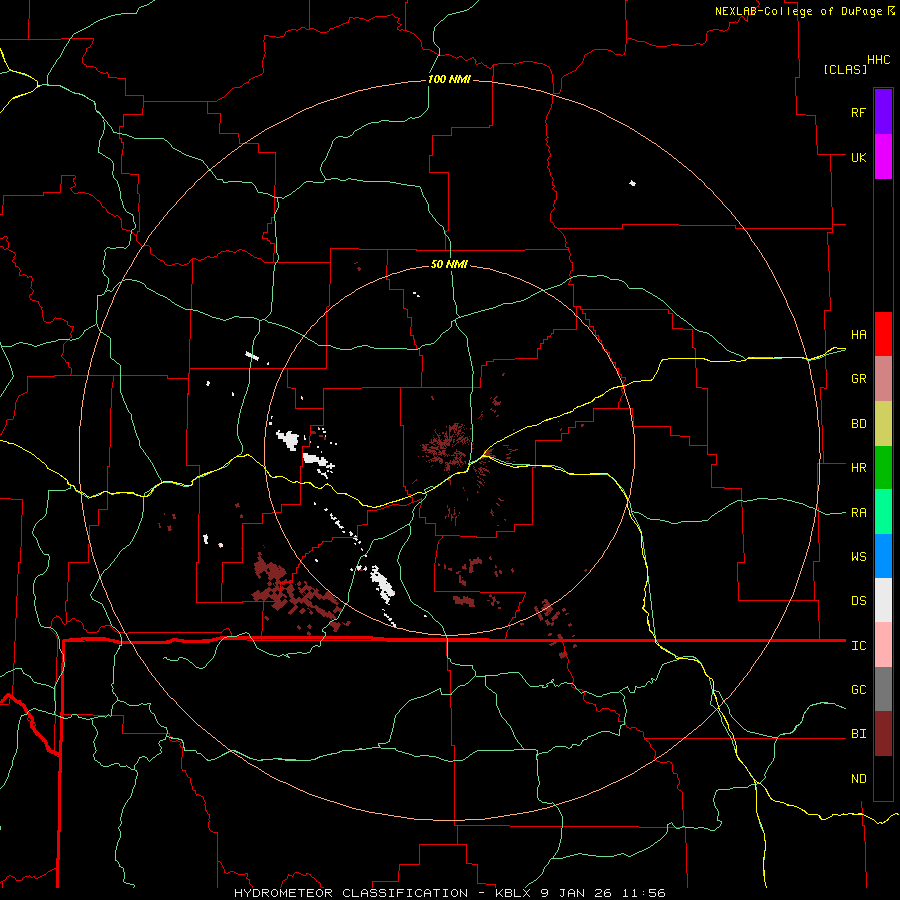The height and width of the screenshot is (900, 900).
Task: Pick the HR green legend swatch
Action: click(x=883, y=468)
